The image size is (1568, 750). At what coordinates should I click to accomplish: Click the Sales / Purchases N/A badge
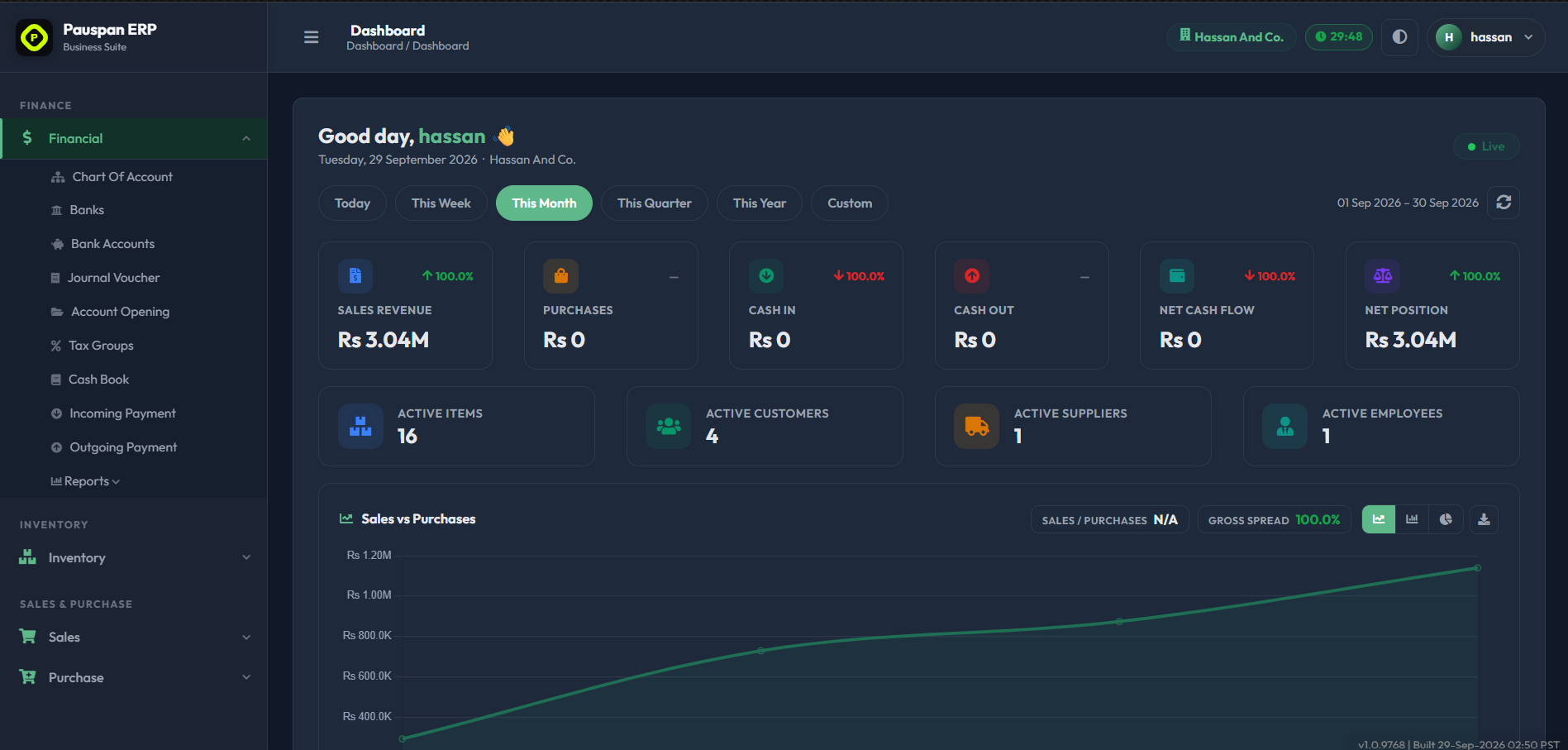1109,519
